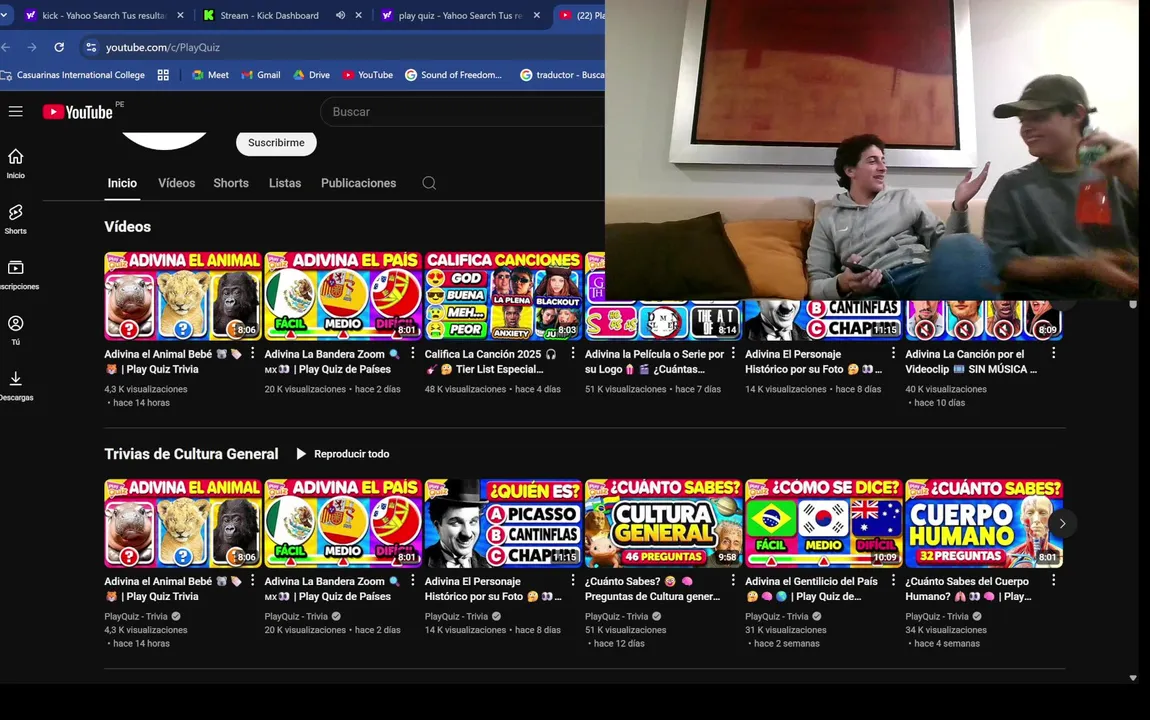Go back in browser history

pyautogui.click(x=6, y=47)
